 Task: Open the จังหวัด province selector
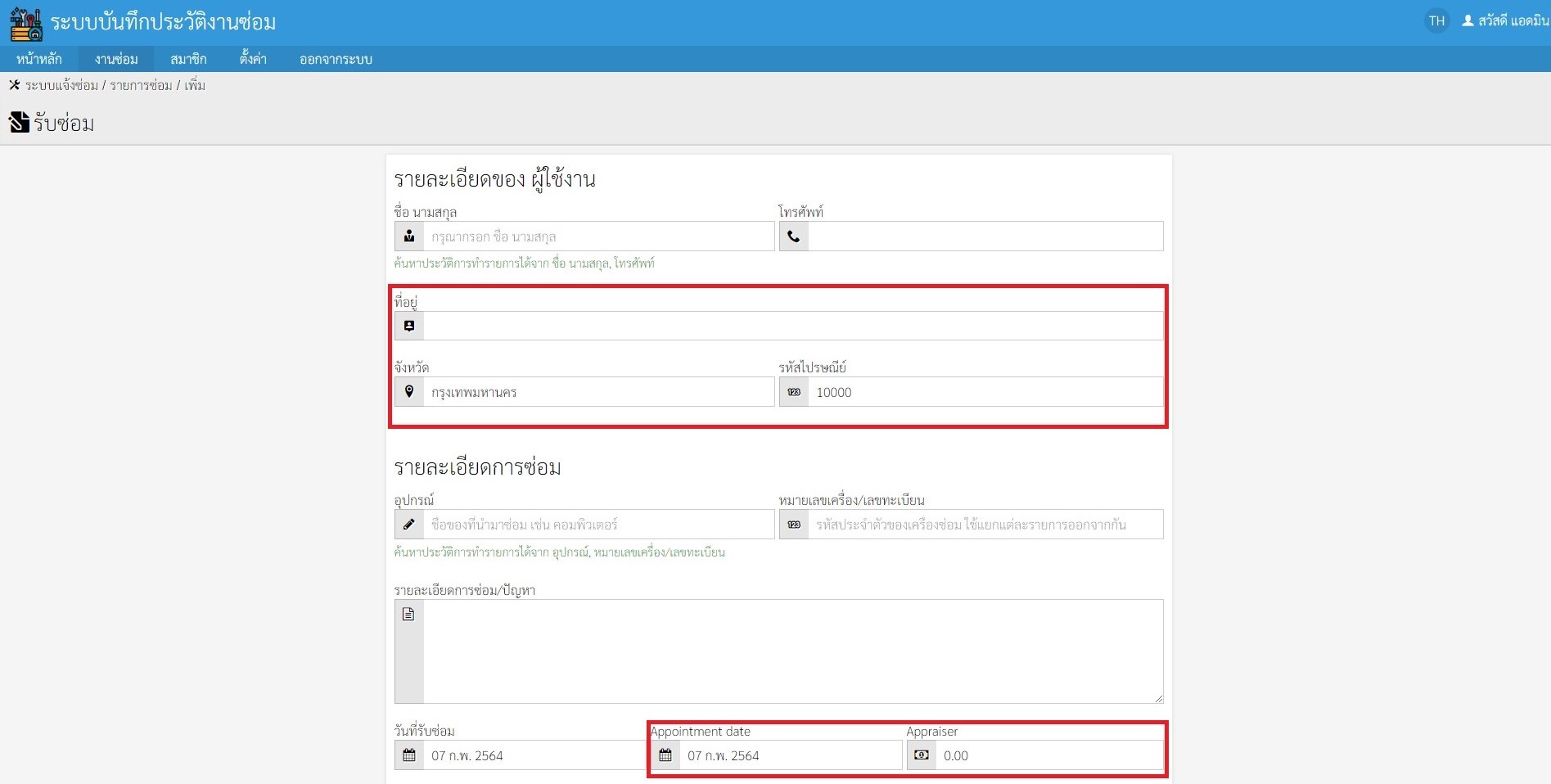coord(597,392)
